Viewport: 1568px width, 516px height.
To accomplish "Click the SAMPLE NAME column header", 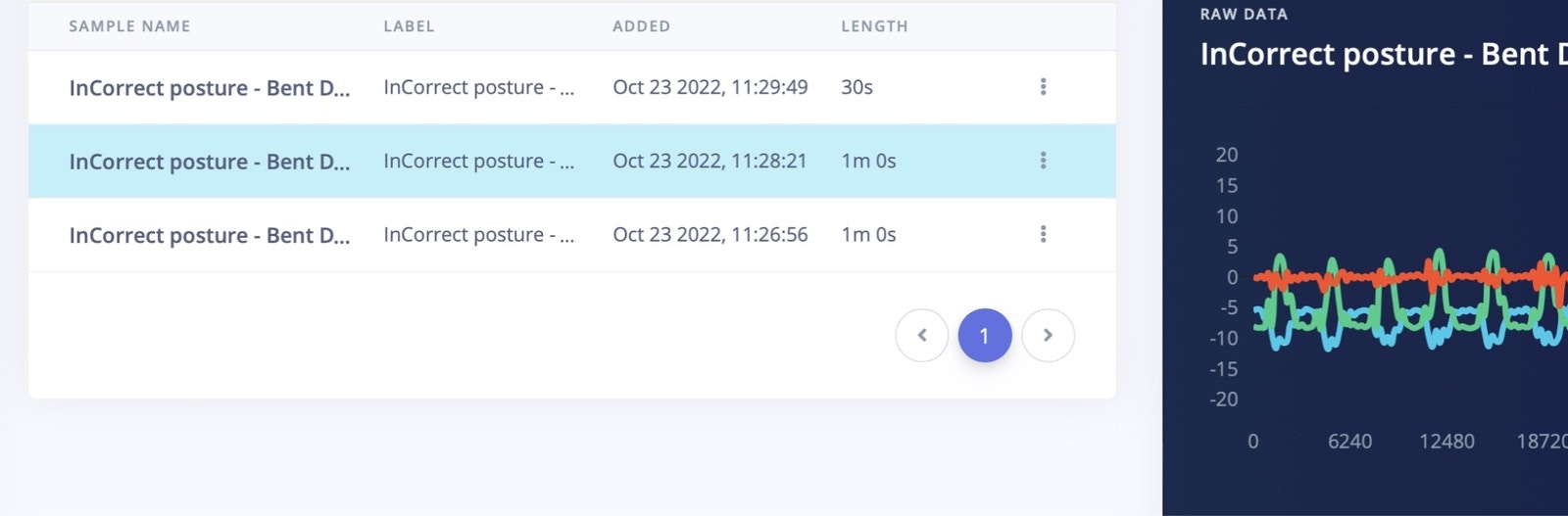I will [129, 26].
